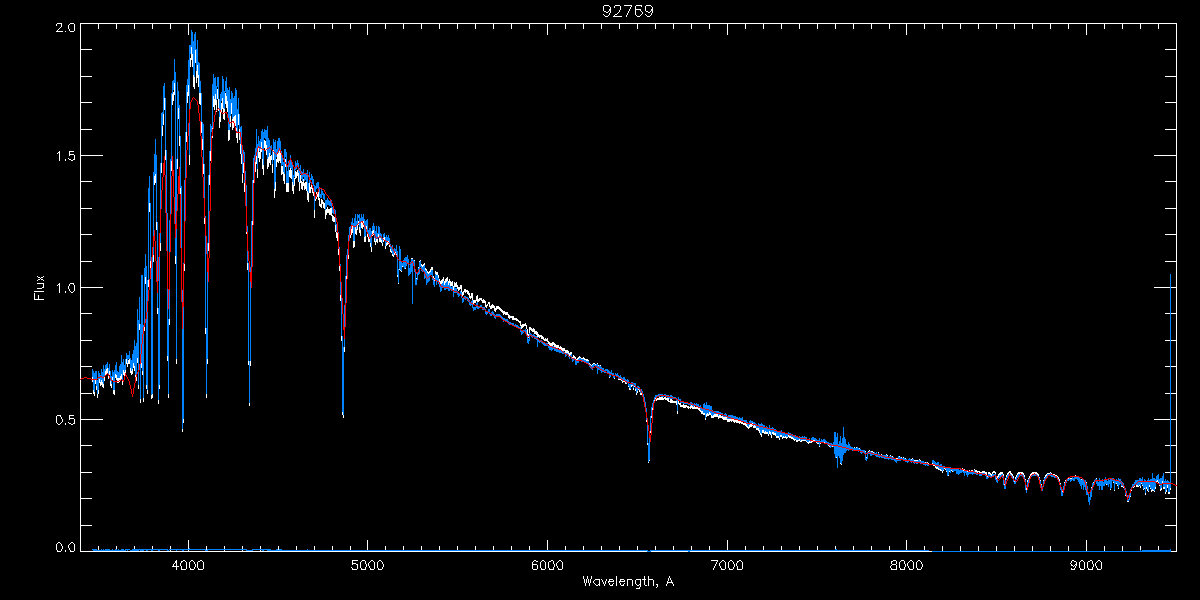Select the 4000 wavelength tick label
Screen dimensions: 1200x600
tap(187, 566)
